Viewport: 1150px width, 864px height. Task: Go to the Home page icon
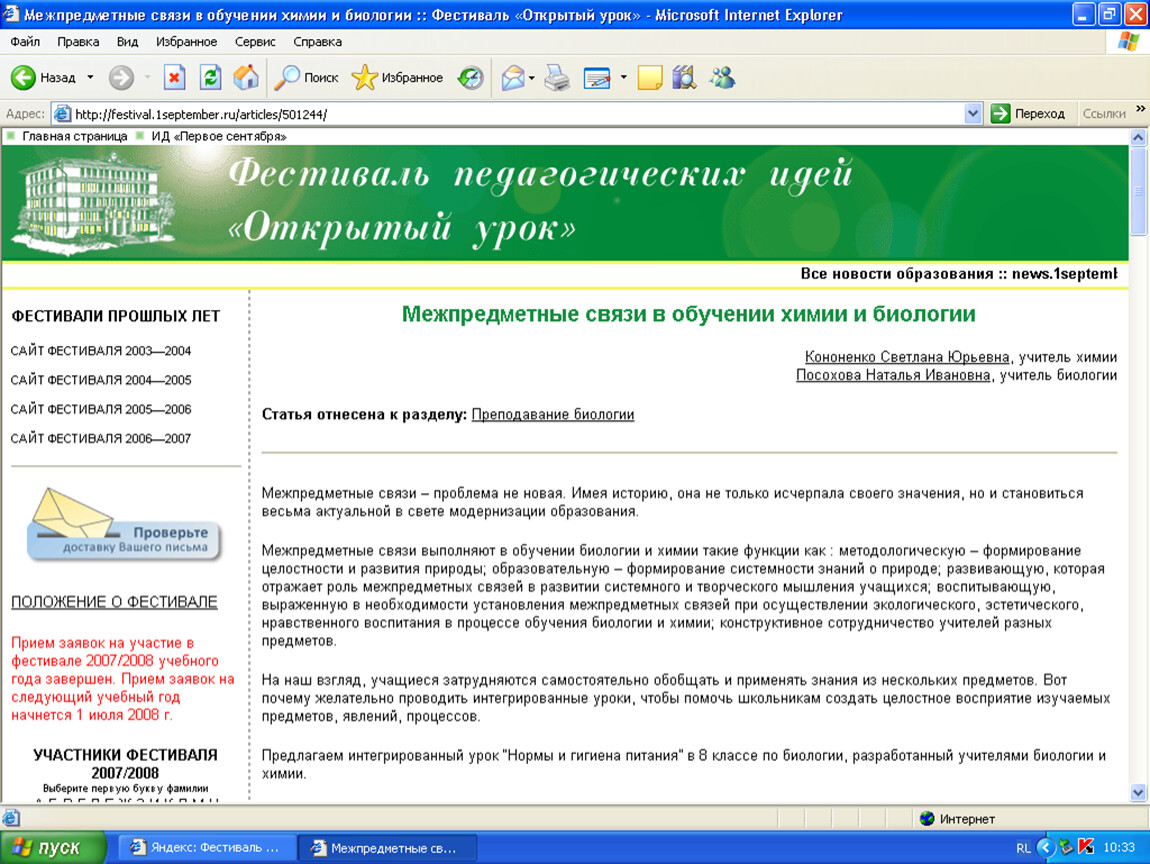tap(245, 78)
